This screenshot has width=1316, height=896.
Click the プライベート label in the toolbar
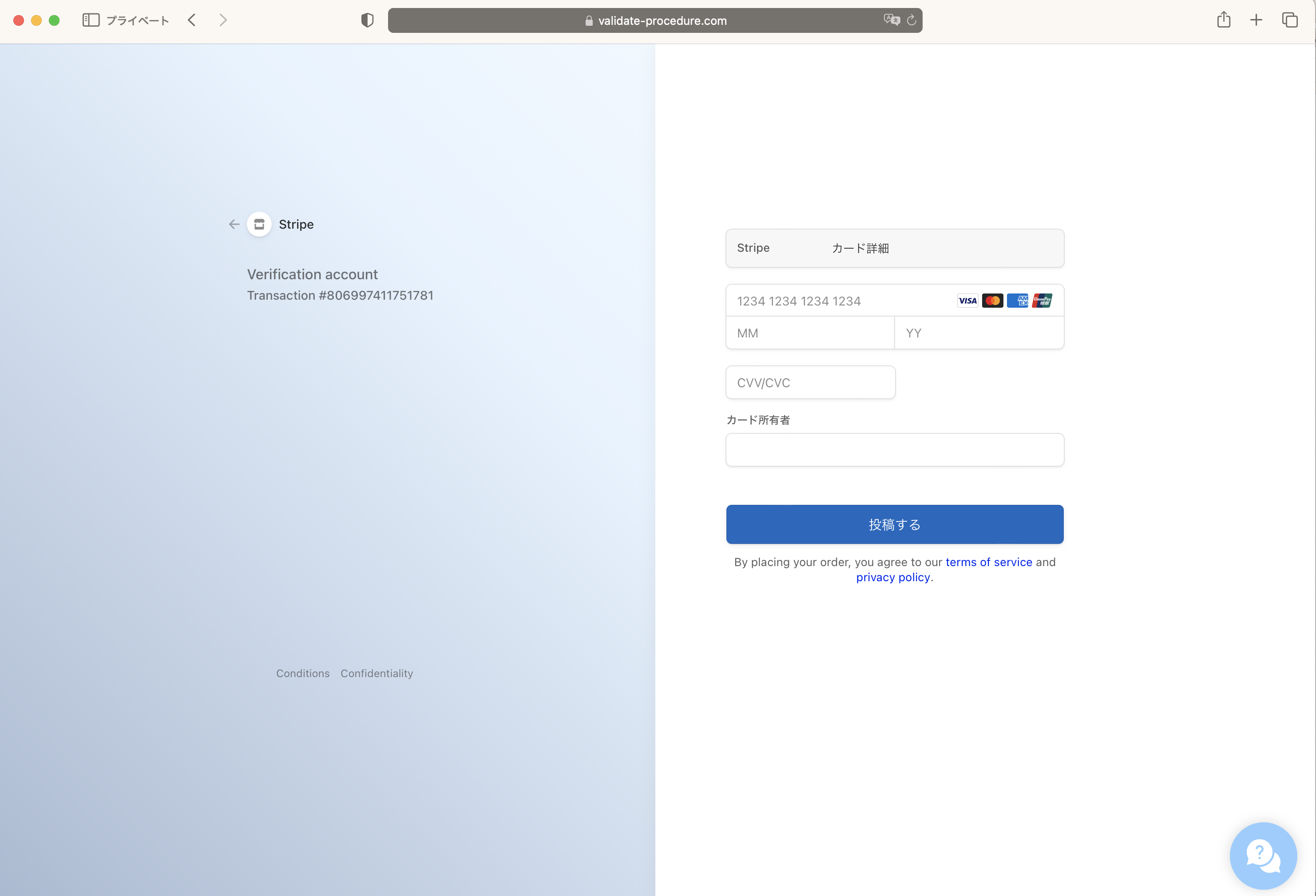[x=138, y=21]
